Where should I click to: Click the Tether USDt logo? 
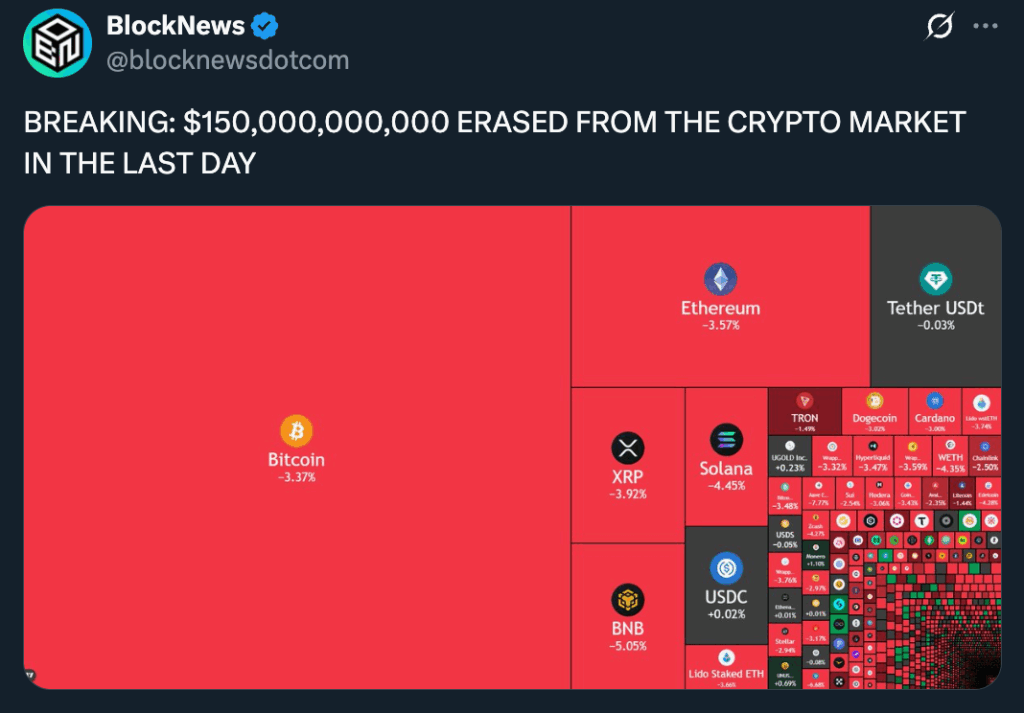[936, 279]
